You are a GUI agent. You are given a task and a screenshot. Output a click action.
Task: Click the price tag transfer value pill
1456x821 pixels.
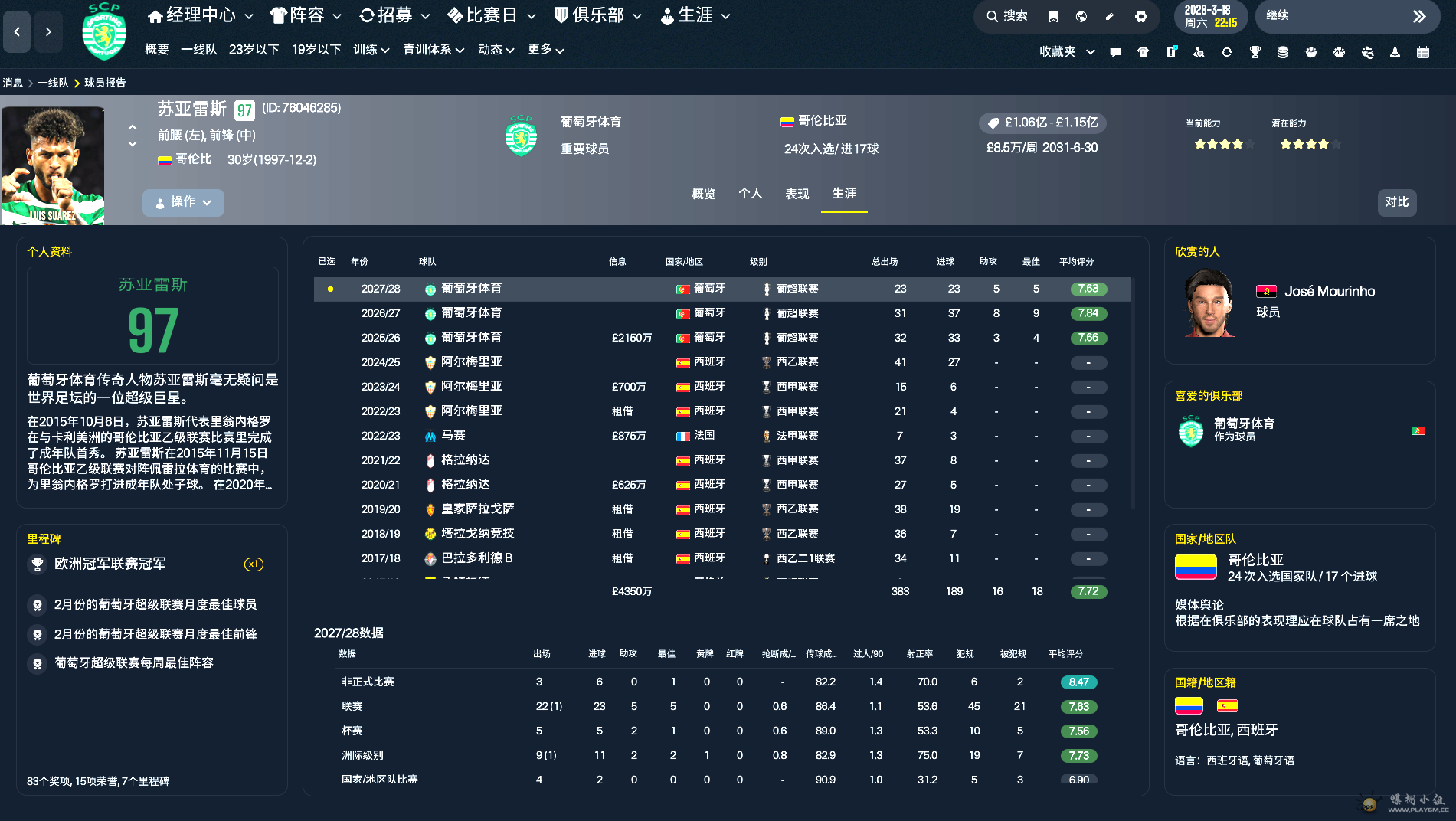click(x=1042, y=123)
